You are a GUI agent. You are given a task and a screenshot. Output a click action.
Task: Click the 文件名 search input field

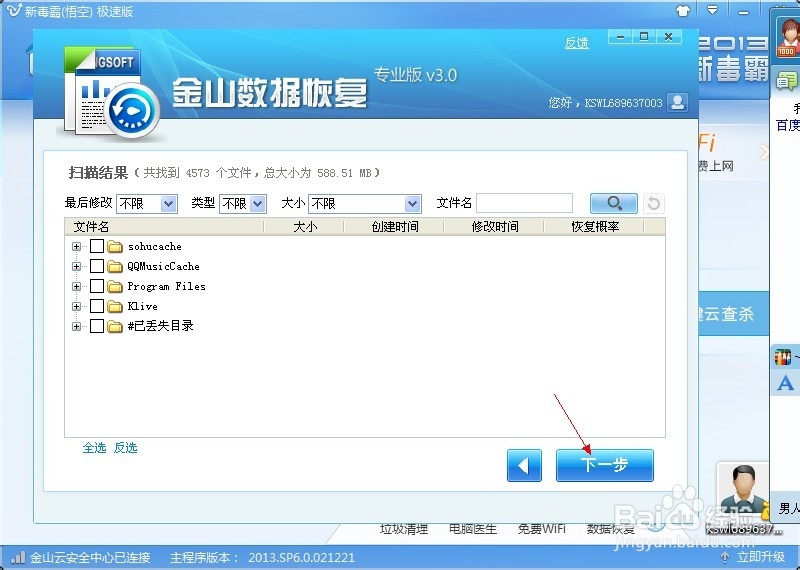524,203
